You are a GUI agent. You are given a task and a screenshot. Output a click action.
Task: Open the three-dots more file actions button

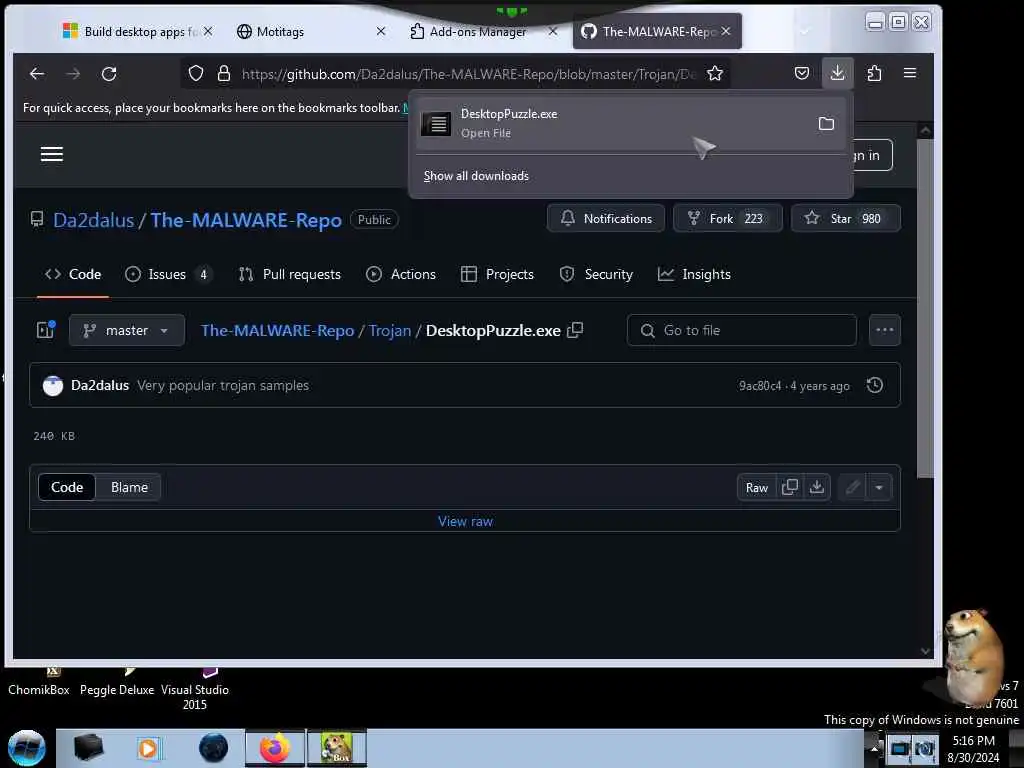pos(885,330)
